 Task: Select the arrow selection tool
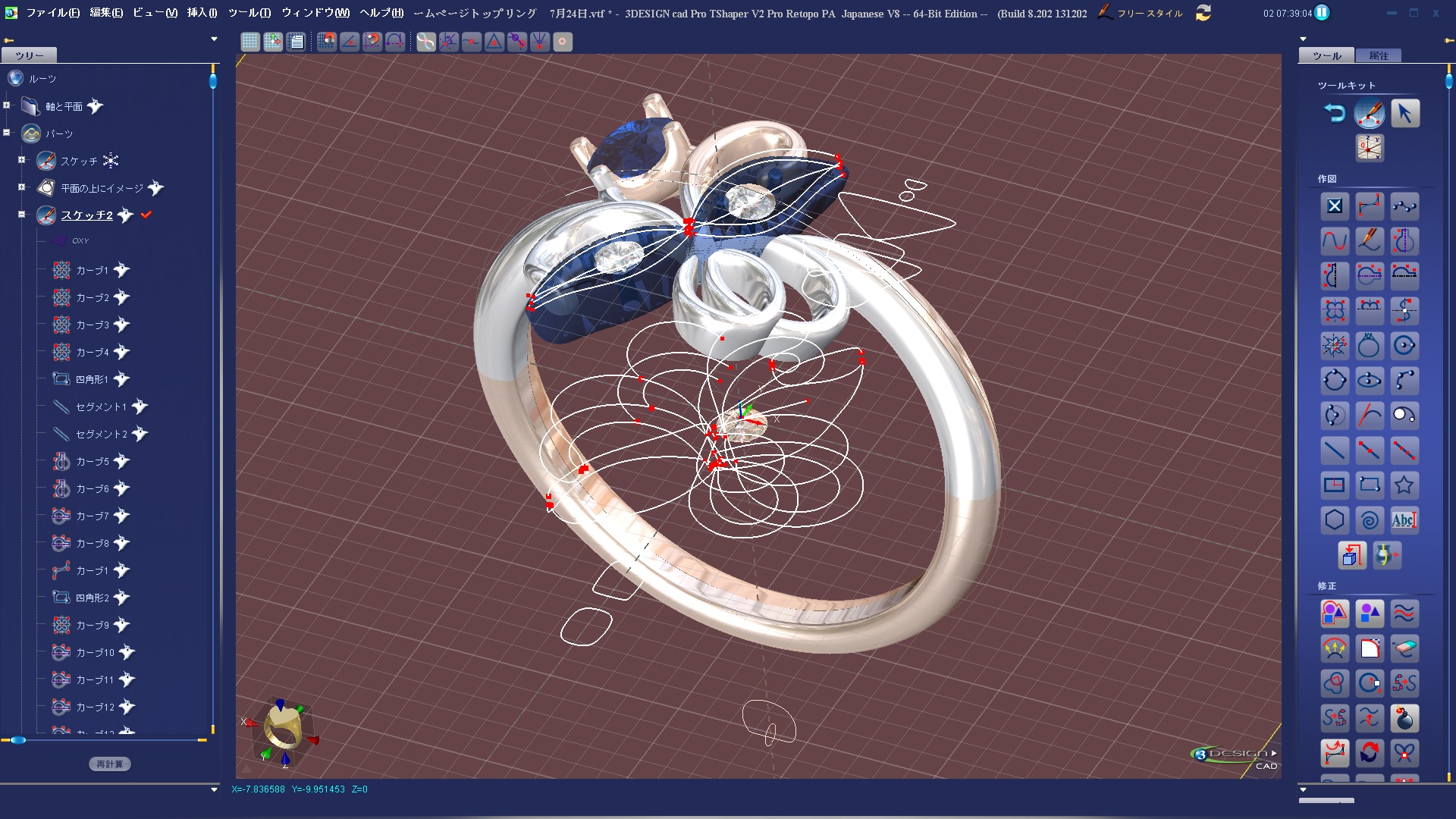[x=1404, y=114]
